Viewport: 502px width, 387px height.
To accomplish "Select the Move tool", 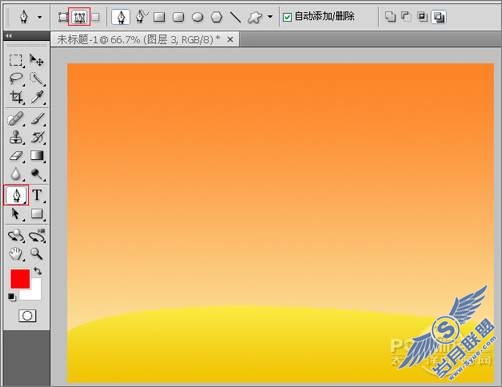I will coord(36,60).
